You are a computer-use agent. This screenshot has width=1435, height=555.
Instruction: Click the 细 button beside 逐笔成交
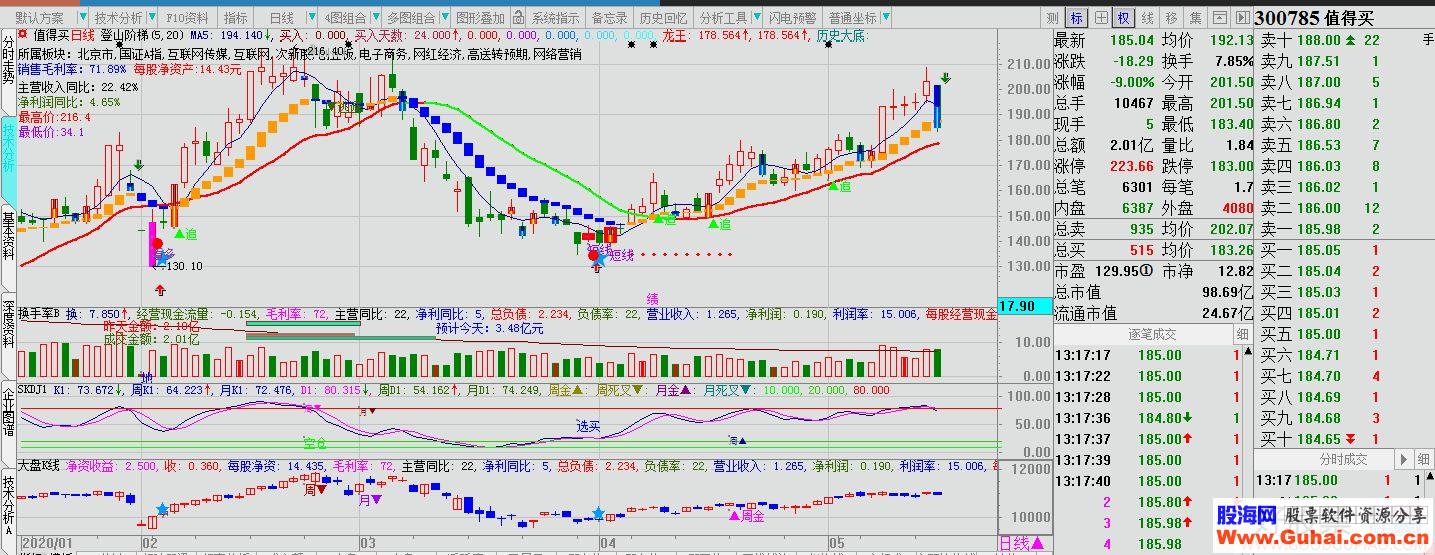(x=1241, y=333)
